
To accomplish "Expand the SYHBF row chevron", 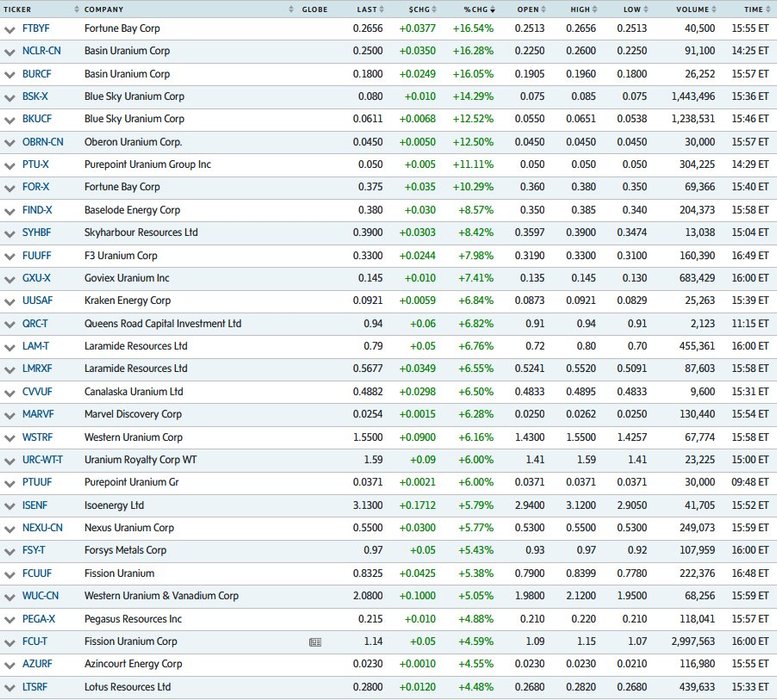I will click(x=9, y=234).
